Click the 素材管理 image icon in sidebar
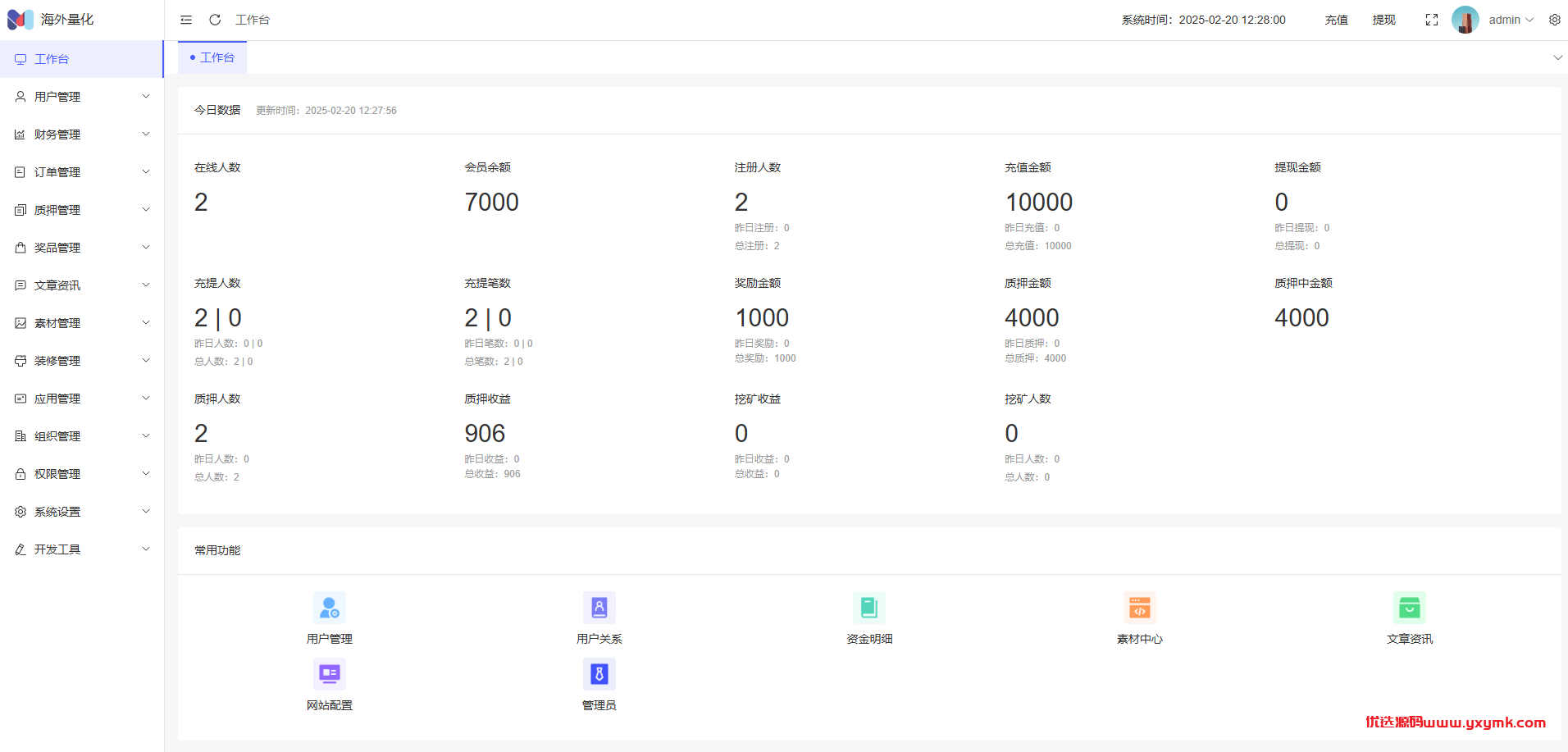The height and width of the screenshot is (752, 1568). (21, 323)
